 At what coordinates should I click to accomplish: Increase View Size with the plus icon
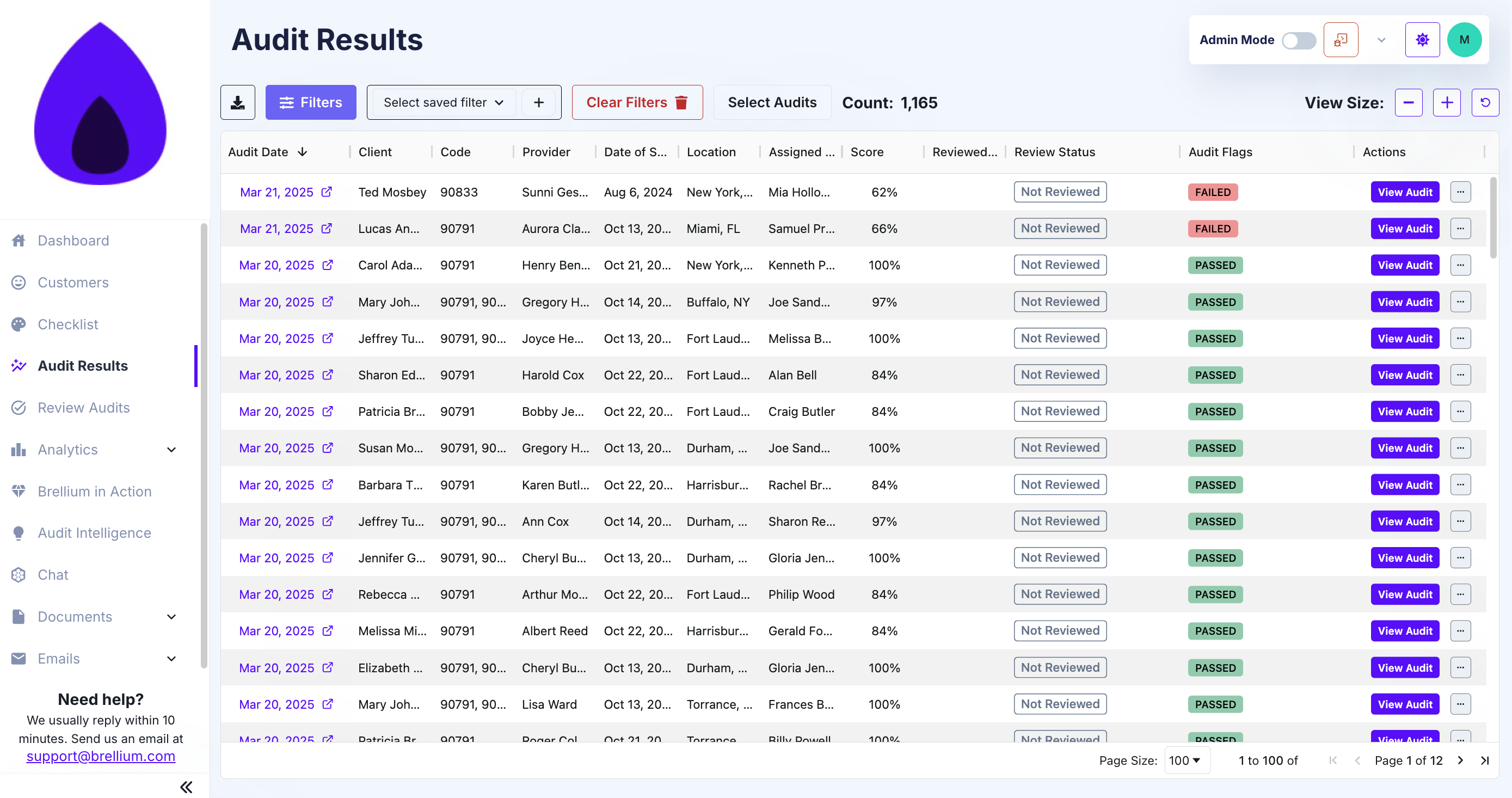point(1447,102)
